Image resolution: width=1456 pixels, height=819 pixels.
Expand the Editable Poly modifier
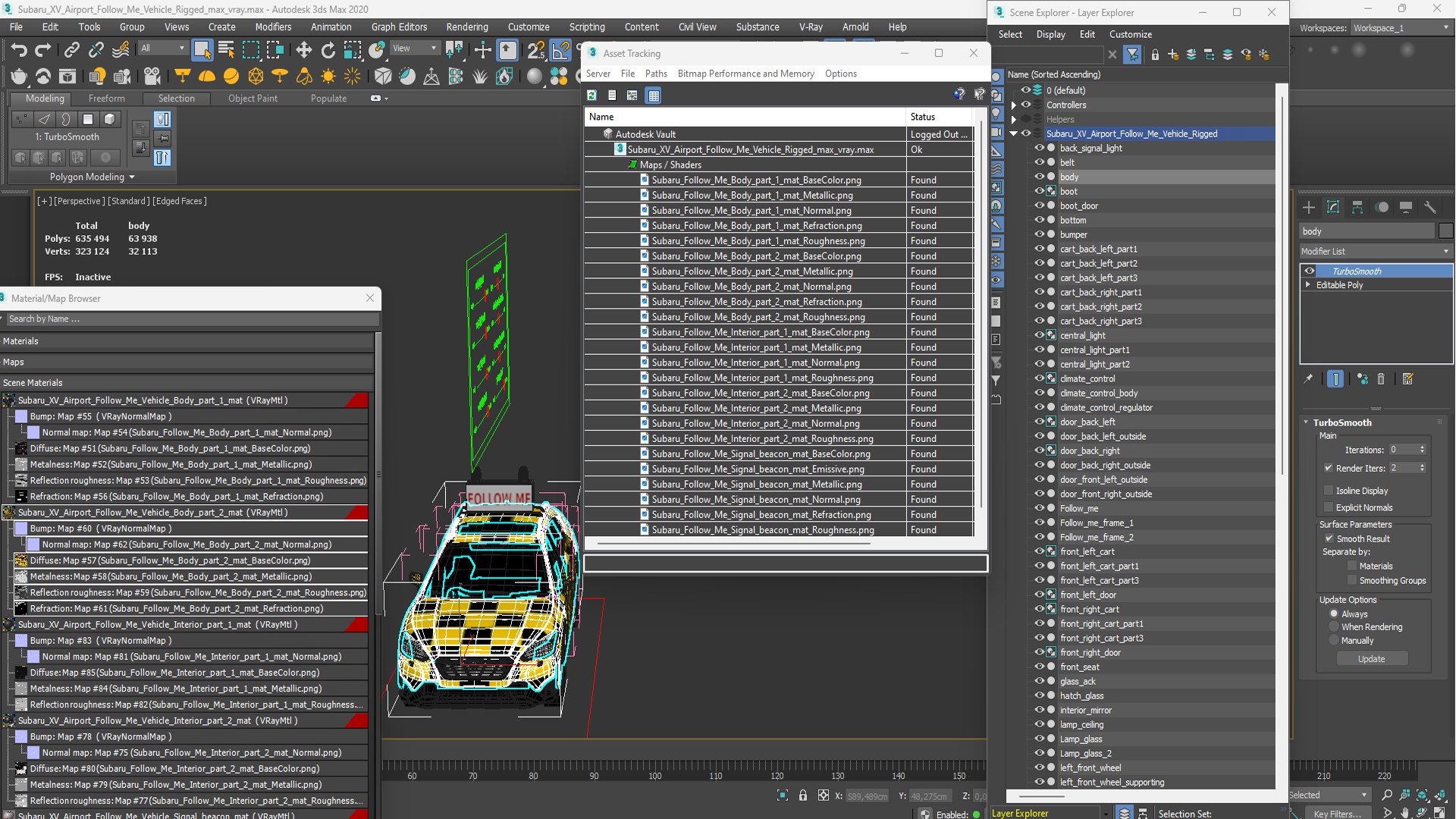pyautogui.click(x=1307, y=285)
